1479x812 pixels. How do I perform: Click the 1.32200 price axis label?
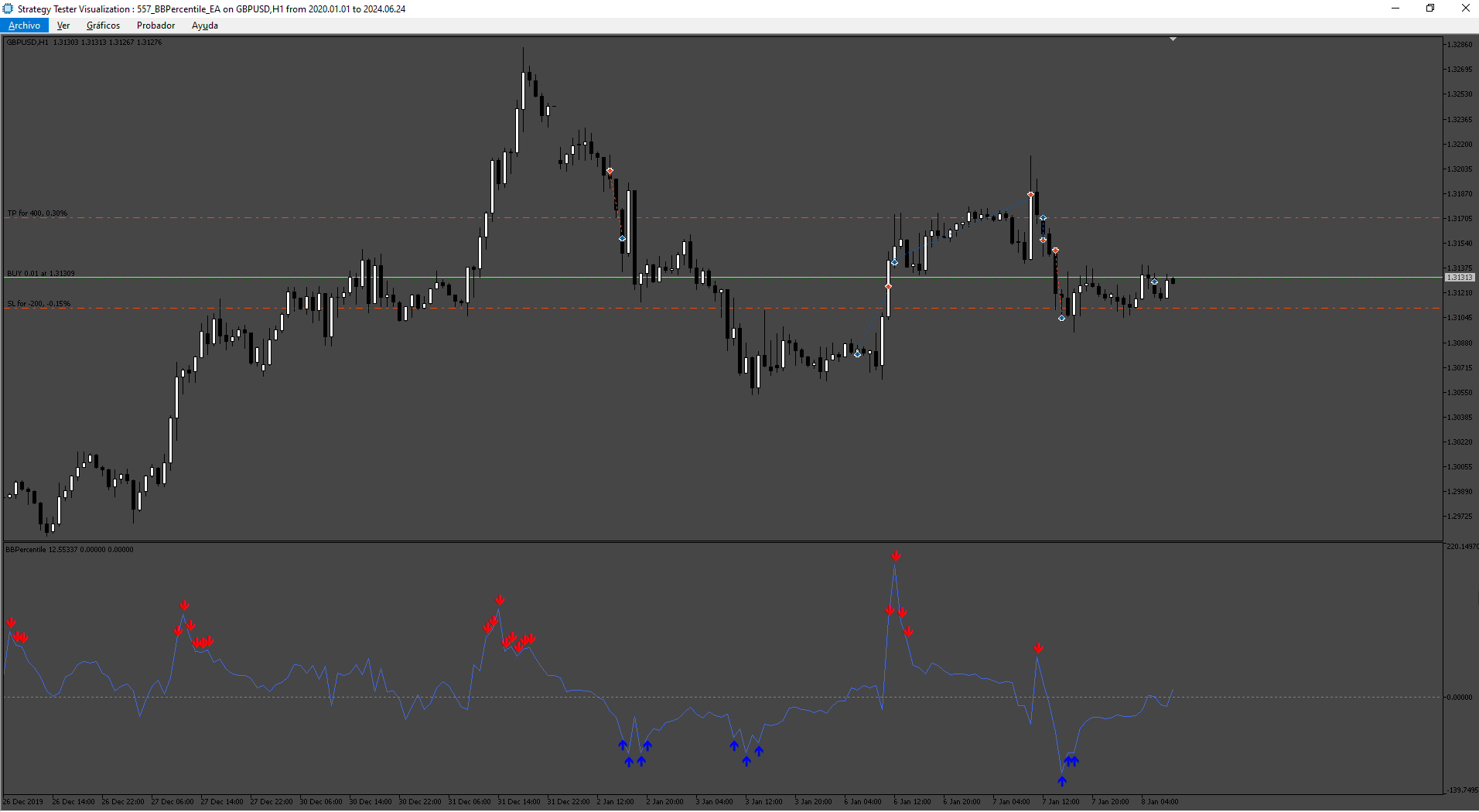pos(1460,145)
